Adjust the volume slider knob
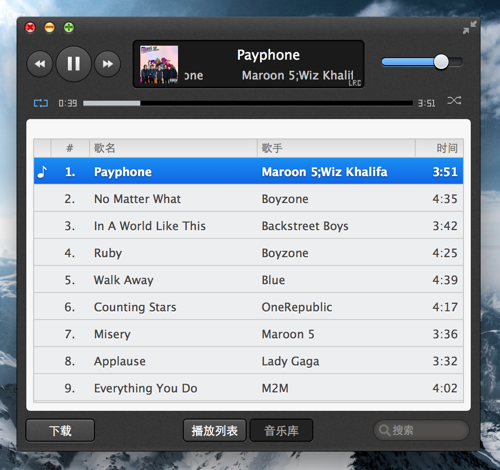 441,62
